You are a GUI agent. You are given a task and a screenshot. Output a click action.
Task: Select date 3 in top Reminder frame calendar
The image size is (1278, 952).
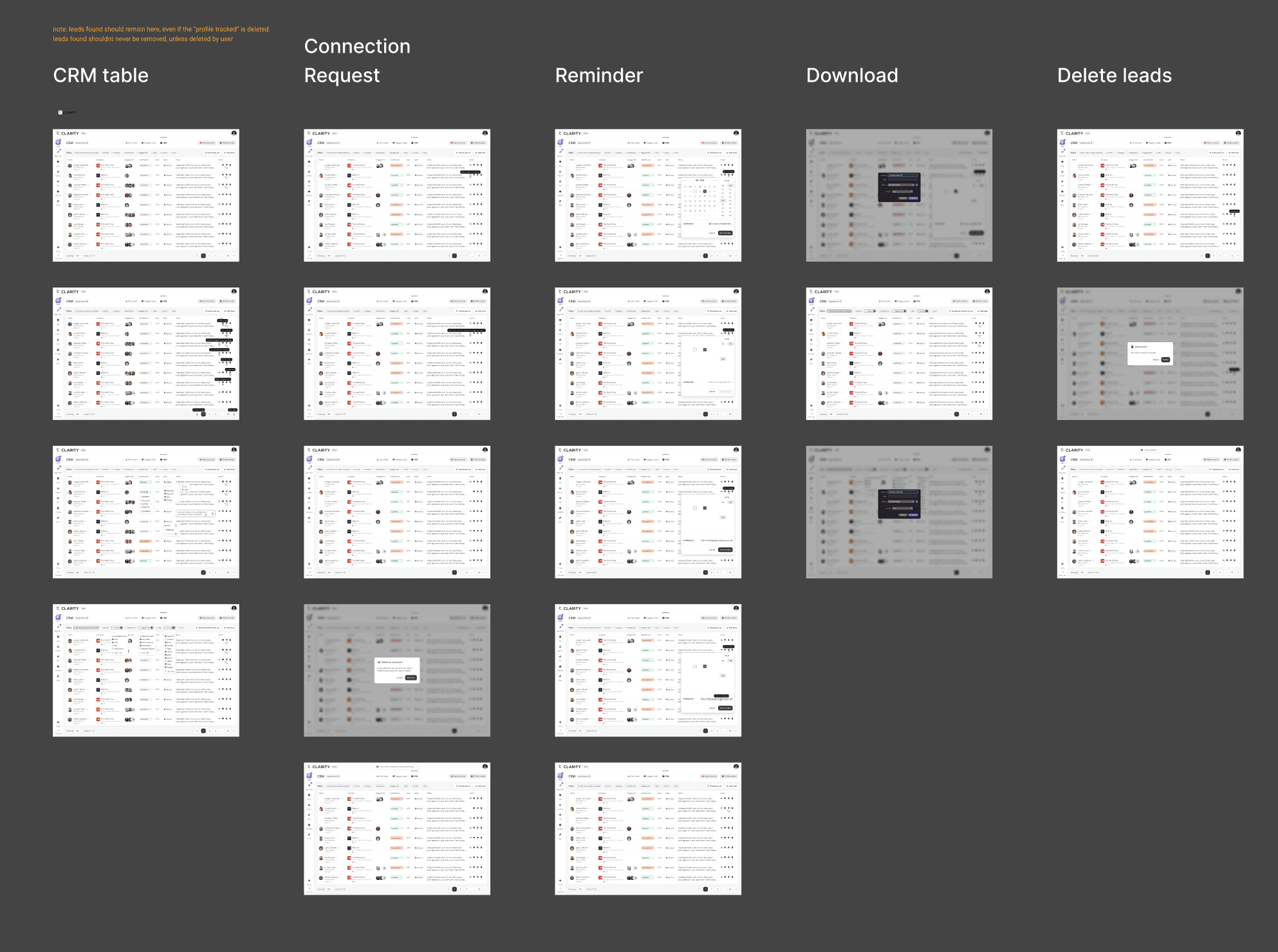pos(705,191)
